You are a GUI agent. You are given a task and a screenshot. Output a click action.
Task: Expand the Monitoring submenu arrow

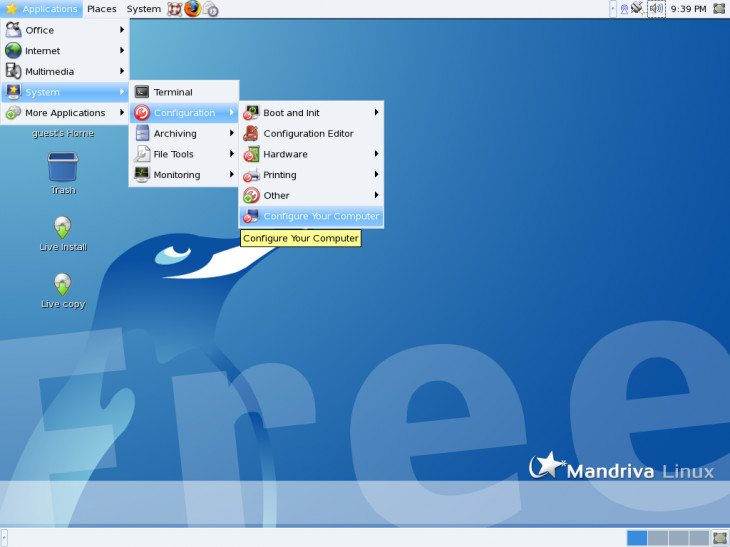232,174
